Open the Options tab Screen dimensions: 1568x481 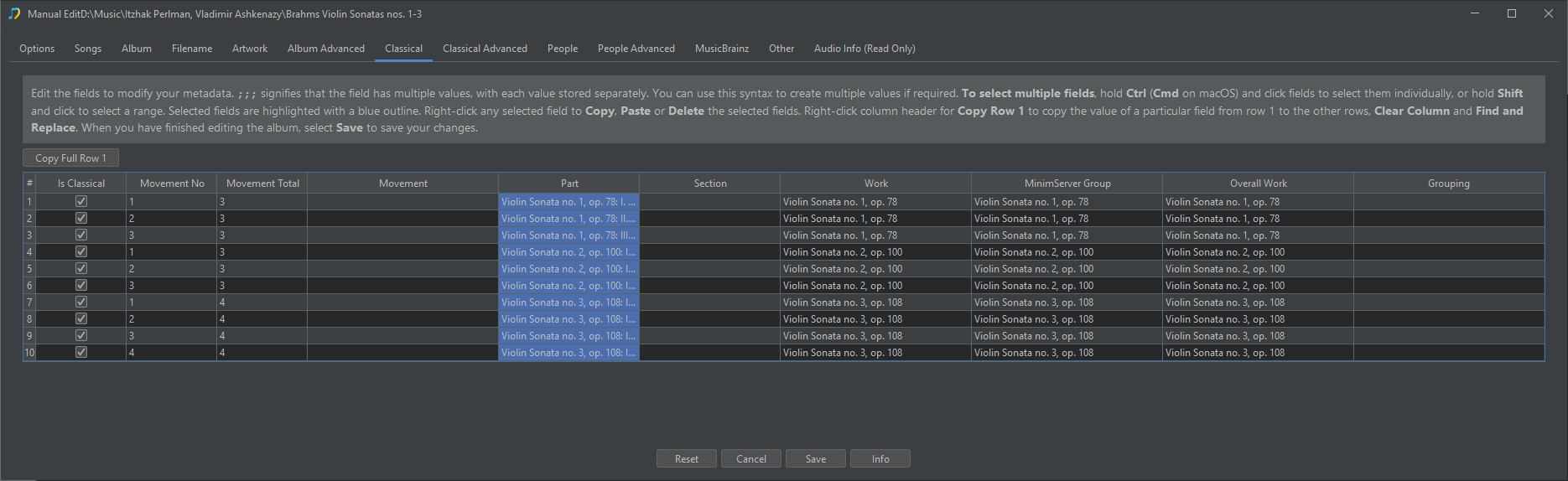(37, 49)
